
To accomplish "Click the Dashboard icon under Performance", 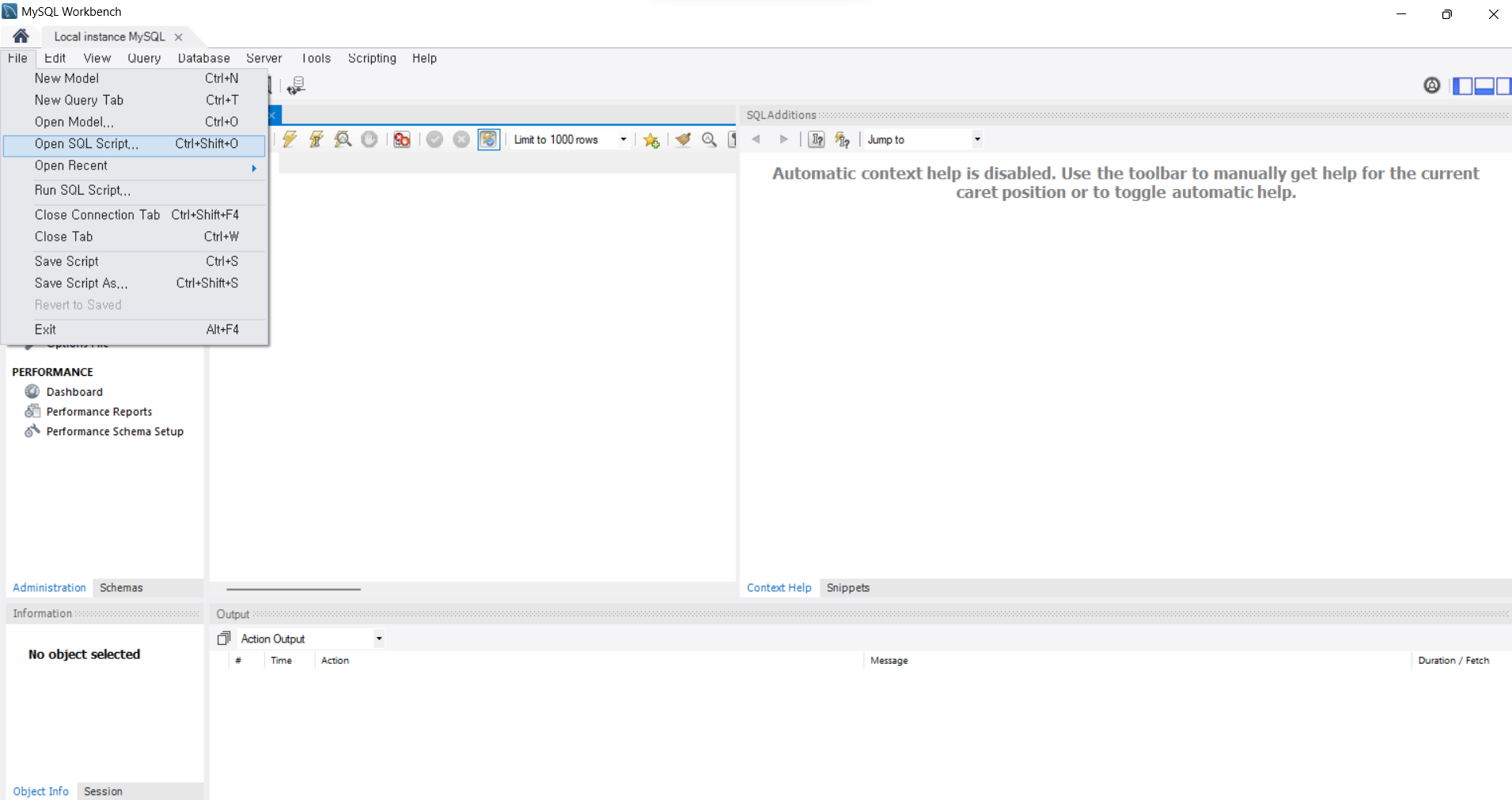I will coord(32,391).
